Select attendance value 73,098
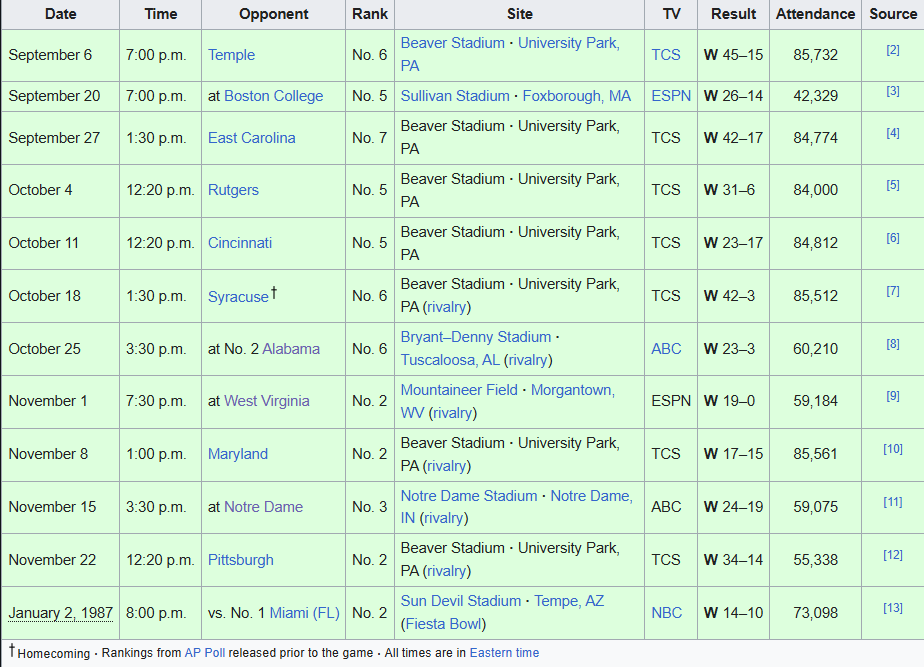The width and height of the screenshot is (924, 667). [815, 613]
